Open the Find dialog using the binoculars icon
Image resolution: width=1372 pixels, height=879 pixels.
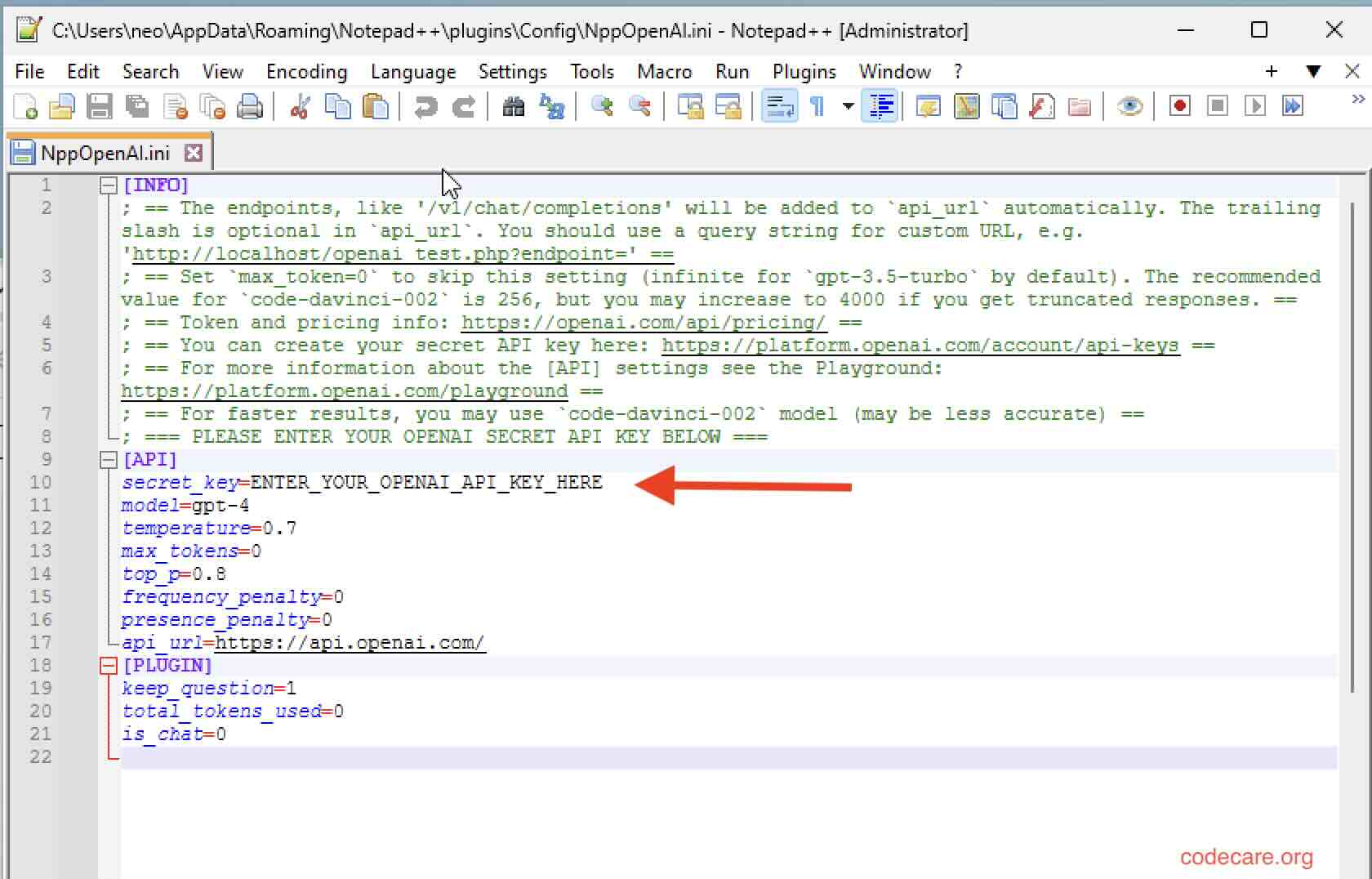click(x=514, y=106)
